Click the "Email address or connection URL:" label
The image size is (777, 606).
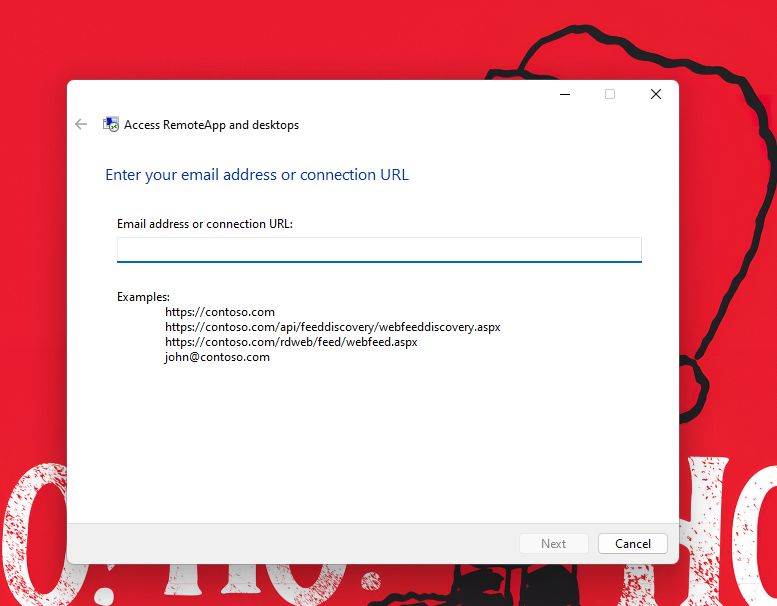tap(205, 224)
